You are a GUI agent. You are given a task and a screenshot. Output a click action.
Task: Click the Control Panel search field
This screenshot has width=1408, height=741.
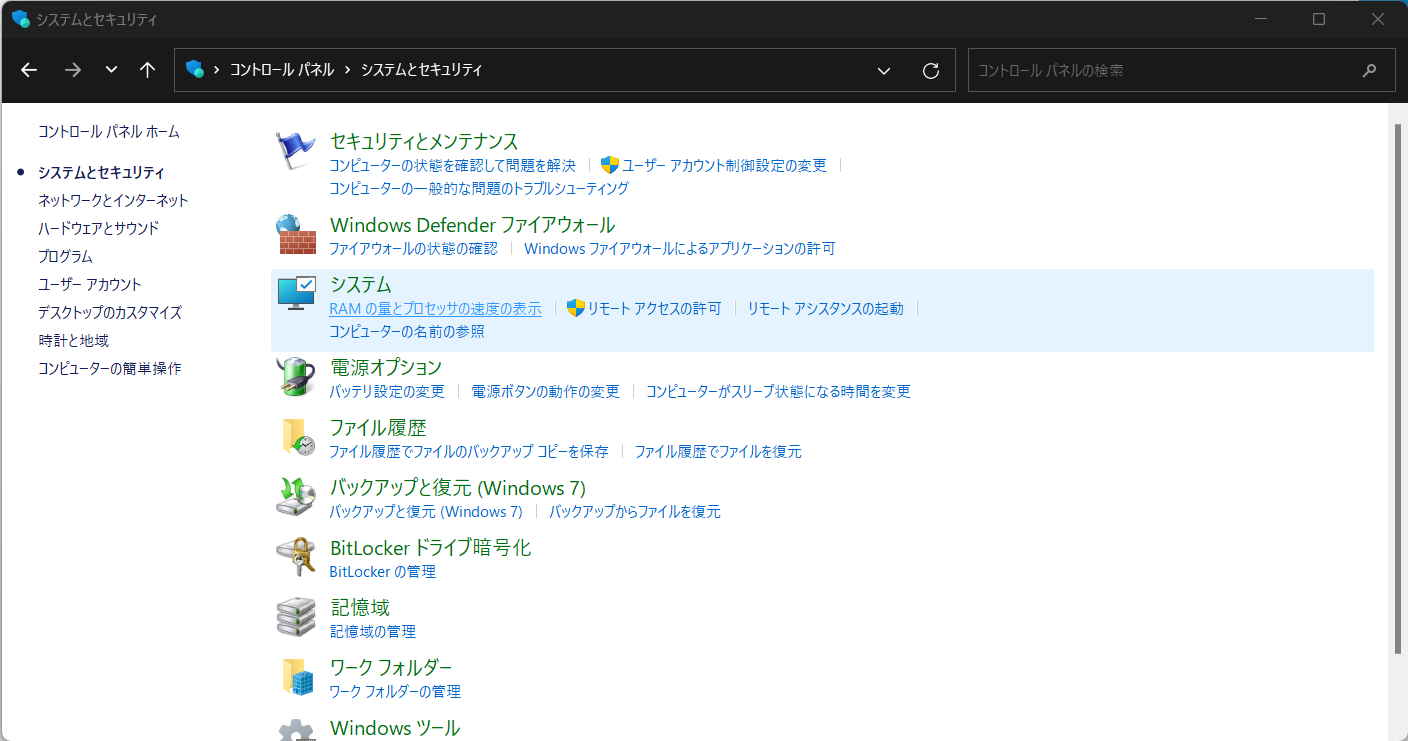[x=1165, y=71]
